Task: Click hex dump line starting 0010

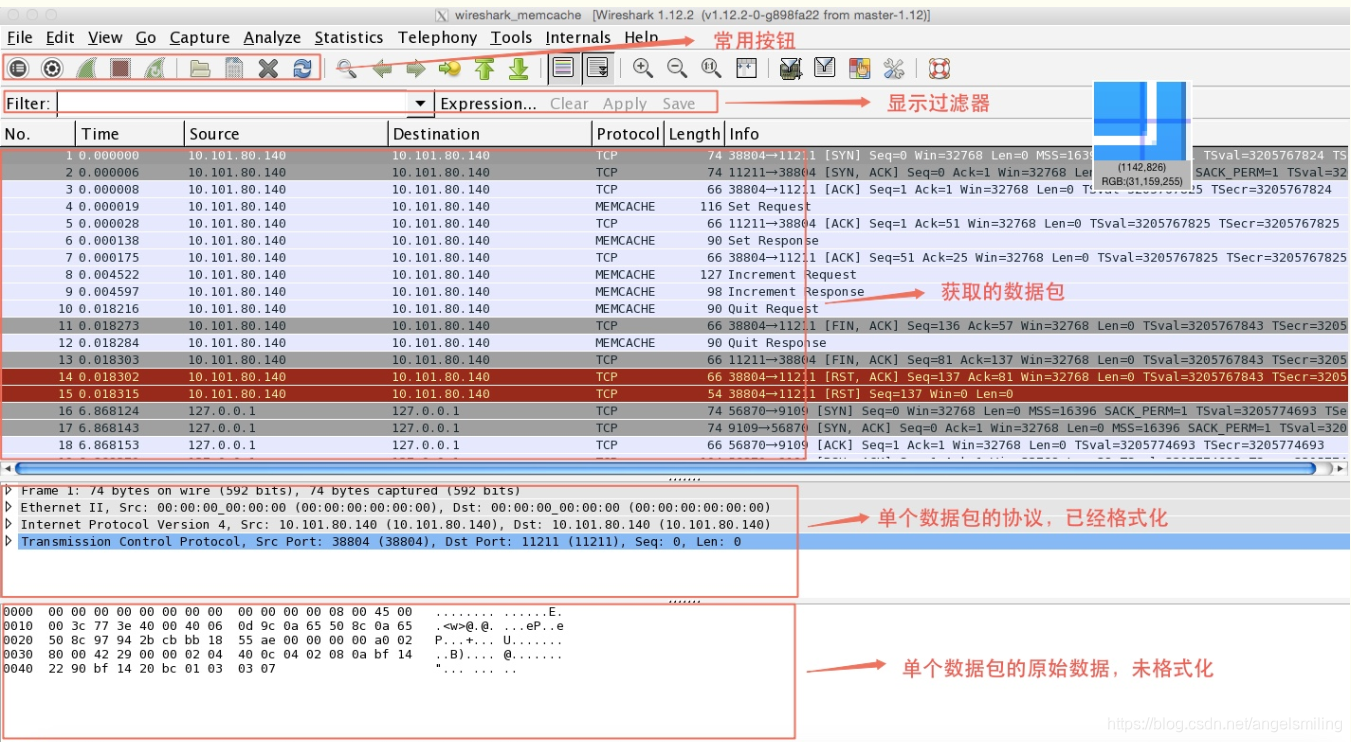Action: [283, 626]
